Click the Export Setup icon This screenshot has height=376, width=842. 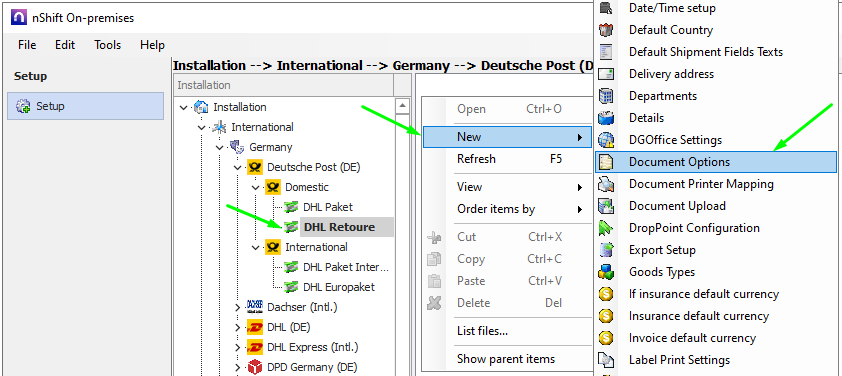[x=606, y=250]
